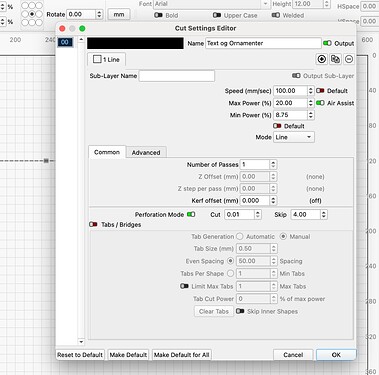The width and height of the screenshot is (379, 375).
Task: Toggle Output Sub-Layer switch
Action: [296, 76]
